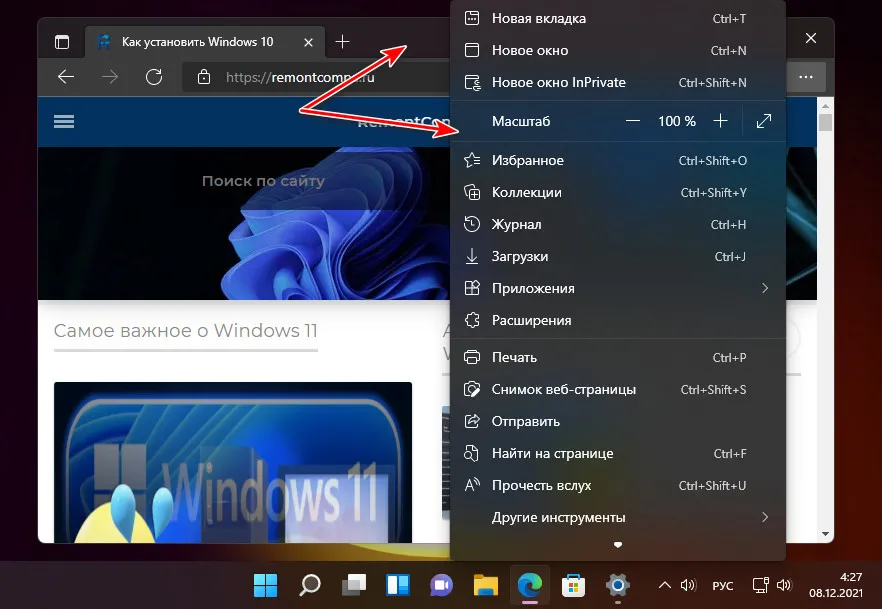Image resolution: width=882 pixels, height=609 pixels.
Task: Click the three-dots Edge menu button
Action: click(x=806, y=76)
